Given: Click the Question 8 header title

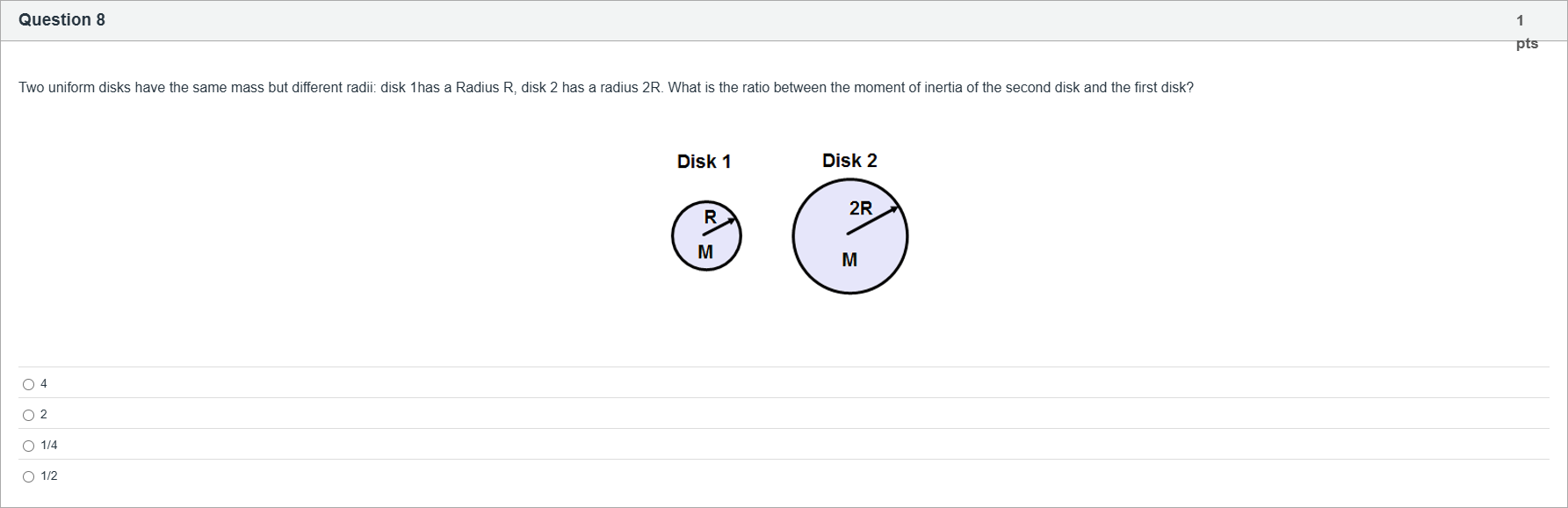Looking at the screenshot, I should [61, 20].
